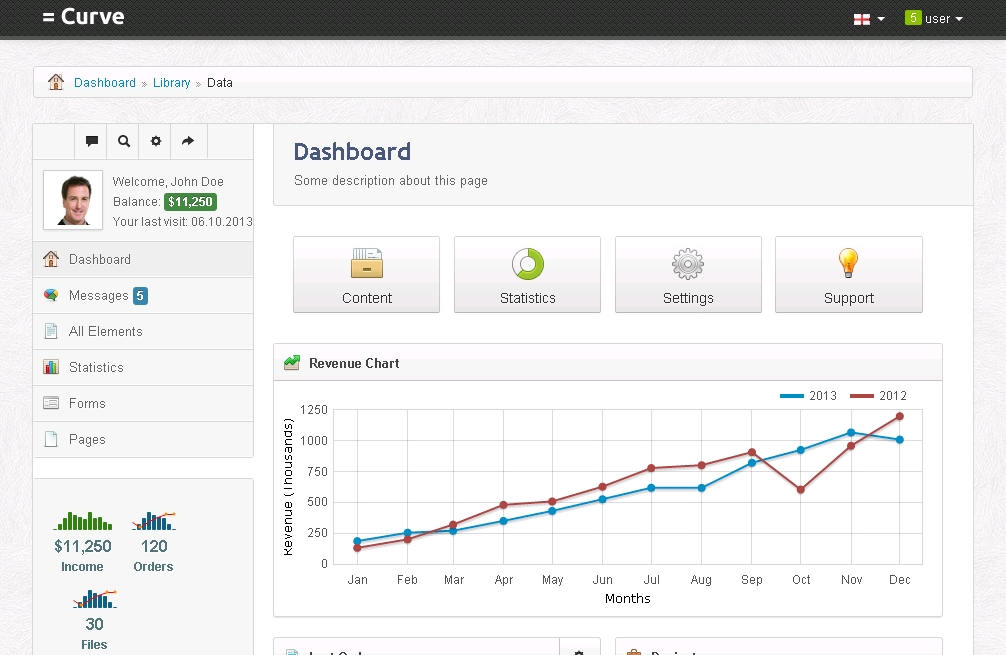Open the Settings gear tile
Viewport: 1006px width, 655px height.
pyautogui.click(x=688, y=275)
